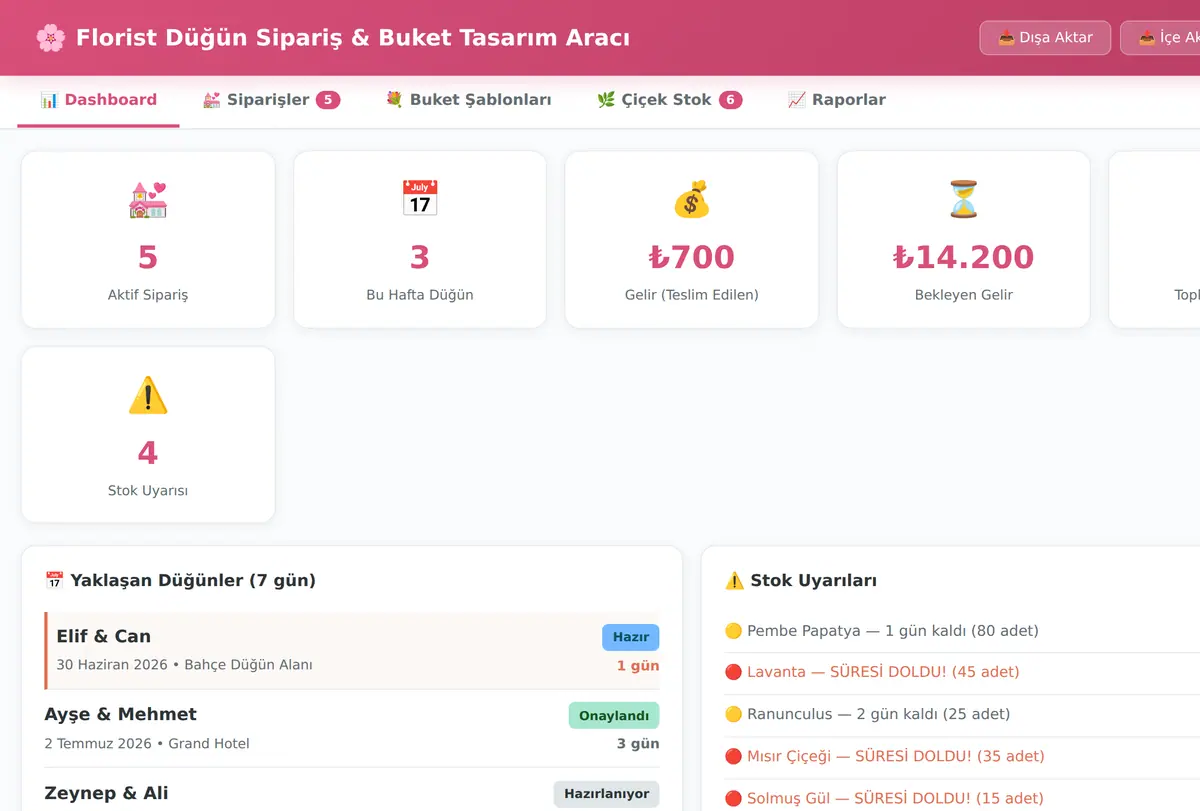The image size is (1200, 811).
Task: Click the Lavanta SÜRESİ DOLDU alert text
Action: (x=883, y=672)
